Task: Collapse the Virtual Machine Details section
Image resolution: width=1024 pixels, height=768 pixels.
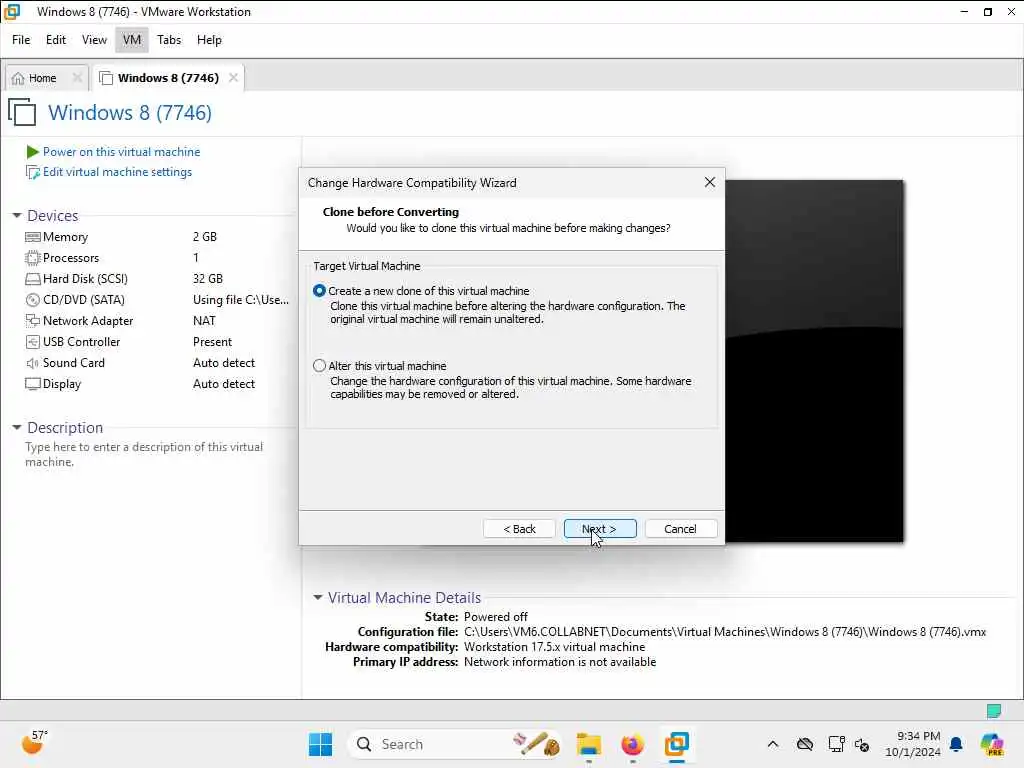Action: 318,598
